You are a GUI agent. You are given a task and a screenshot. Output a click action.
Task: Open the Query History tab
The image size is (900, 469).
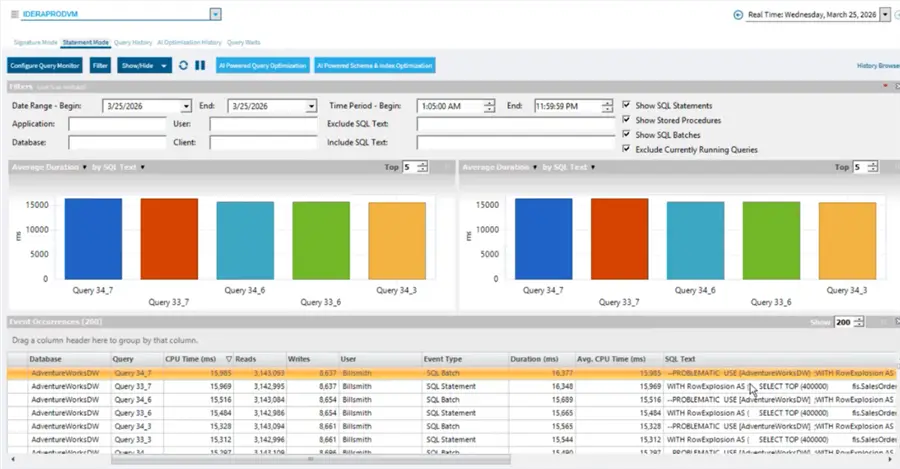click(133, 42)
